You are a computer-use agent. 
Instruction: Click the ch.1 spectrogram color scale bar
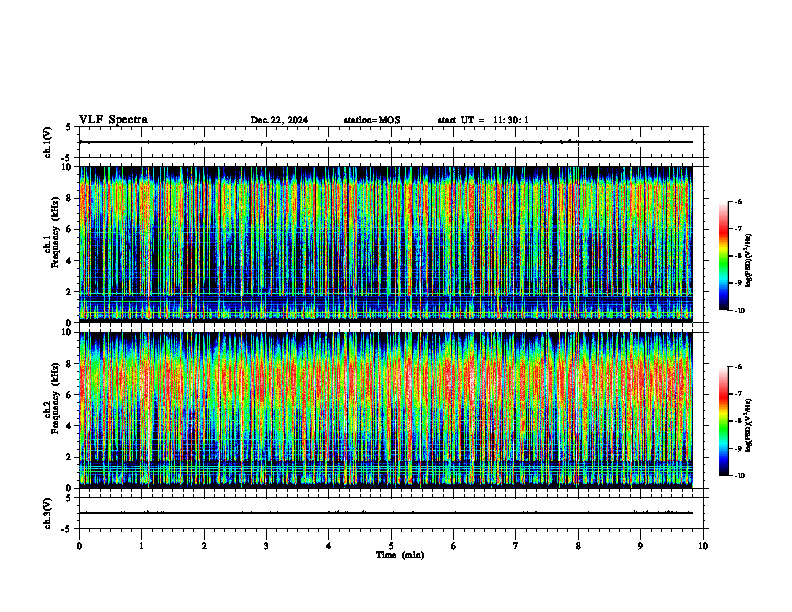click(x=724, y=256)
